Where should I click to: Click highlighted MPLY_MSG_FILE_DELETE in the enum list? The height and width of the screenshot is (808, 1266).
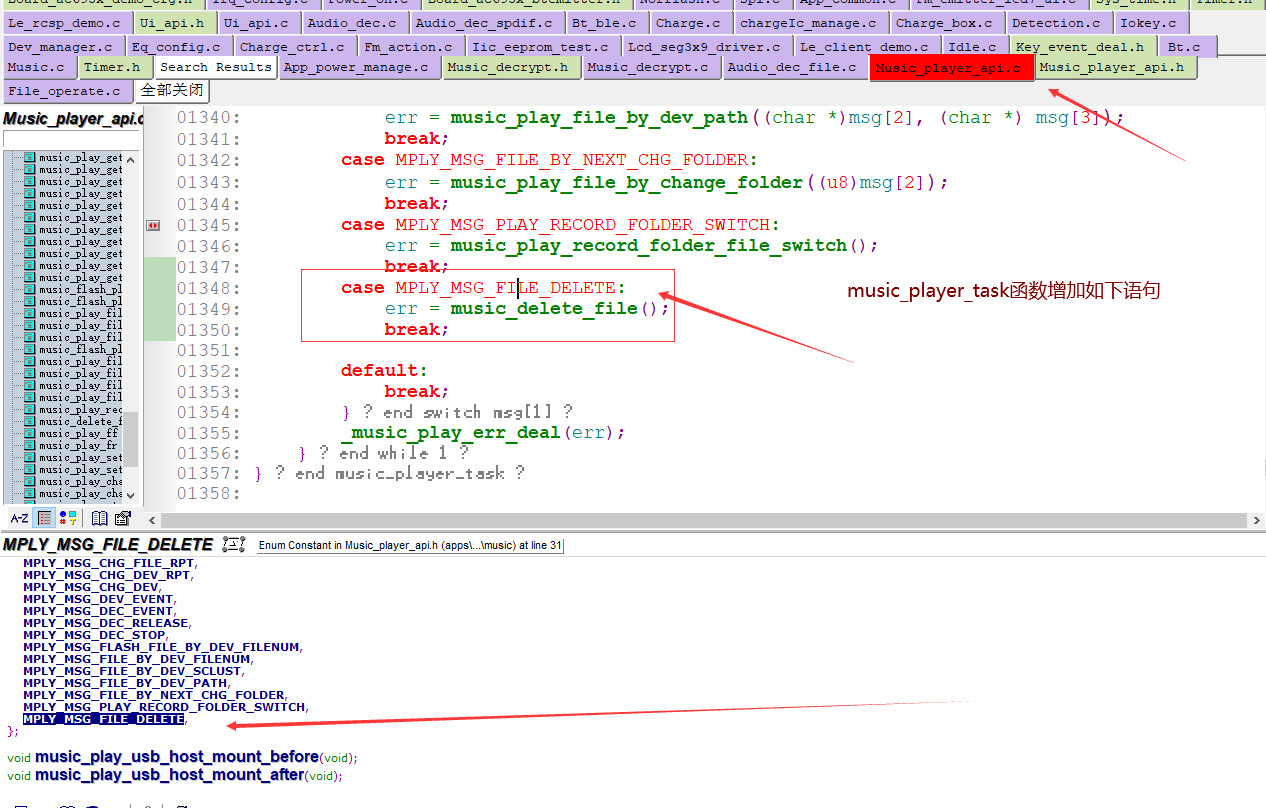click(104, 719)
